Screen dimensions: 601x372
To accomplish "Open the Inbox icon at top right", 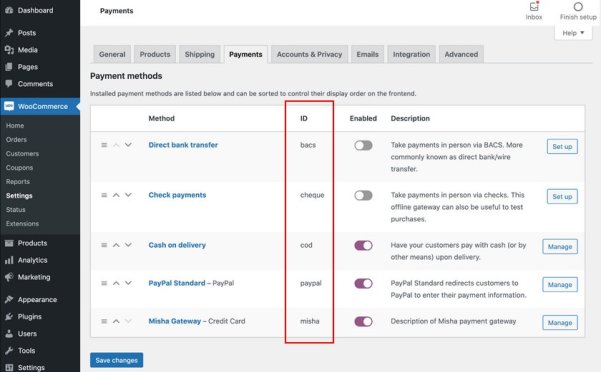I will 534,7.
